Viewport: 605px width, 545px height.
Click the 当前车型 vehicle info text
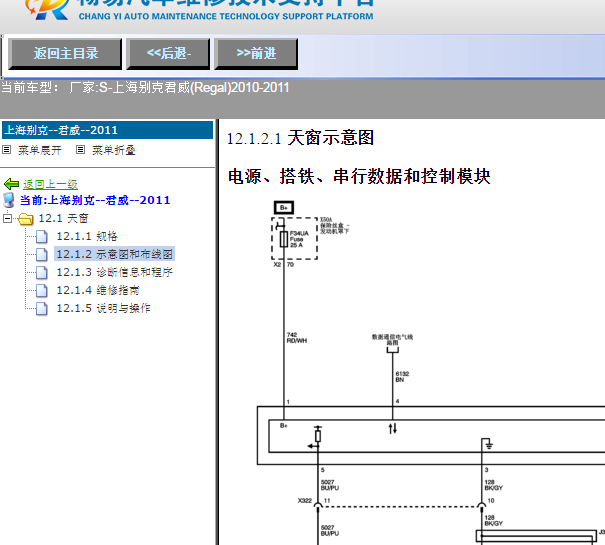[x=145, y=88]
